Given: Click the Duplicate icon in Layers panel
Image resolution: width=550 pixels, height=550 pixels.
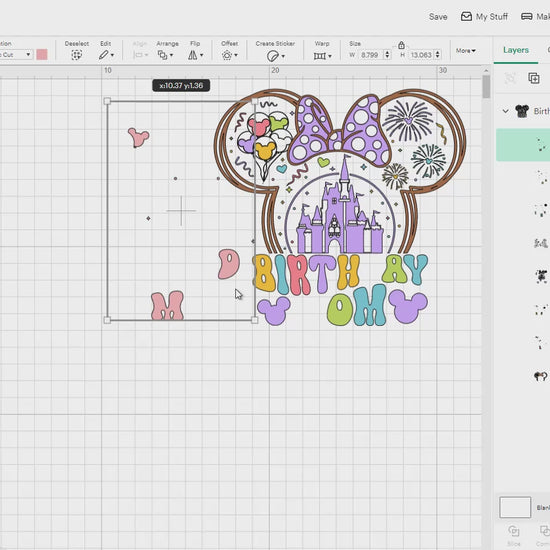Looking at the screenshot, I should 534,78.
